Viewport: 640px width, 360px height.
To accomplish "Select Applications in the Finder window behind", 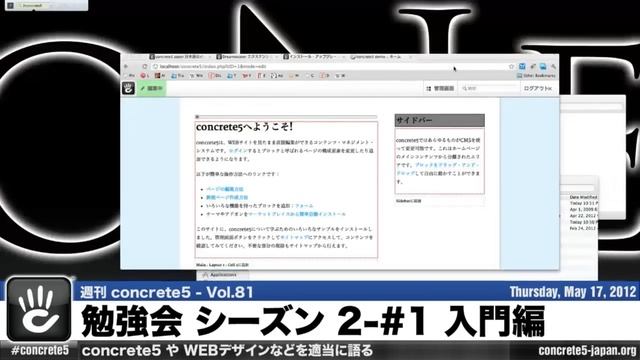I will tap(223, 275).
